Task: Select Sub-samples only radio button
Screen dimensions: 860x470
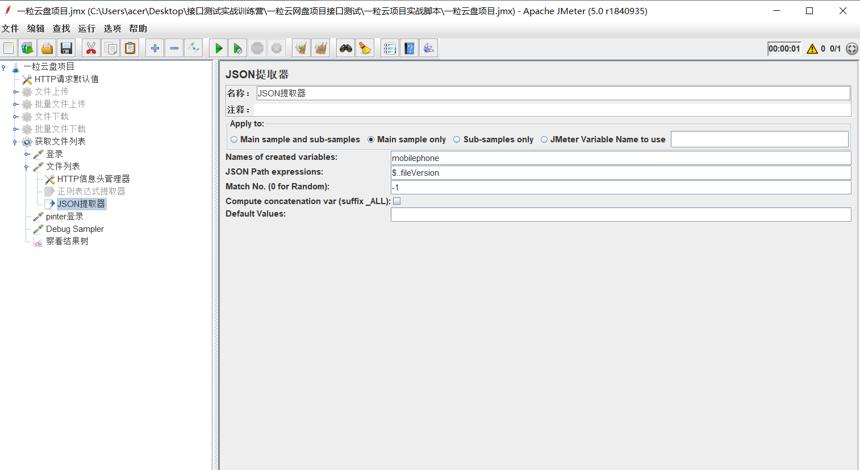Action: coord(456,140)
